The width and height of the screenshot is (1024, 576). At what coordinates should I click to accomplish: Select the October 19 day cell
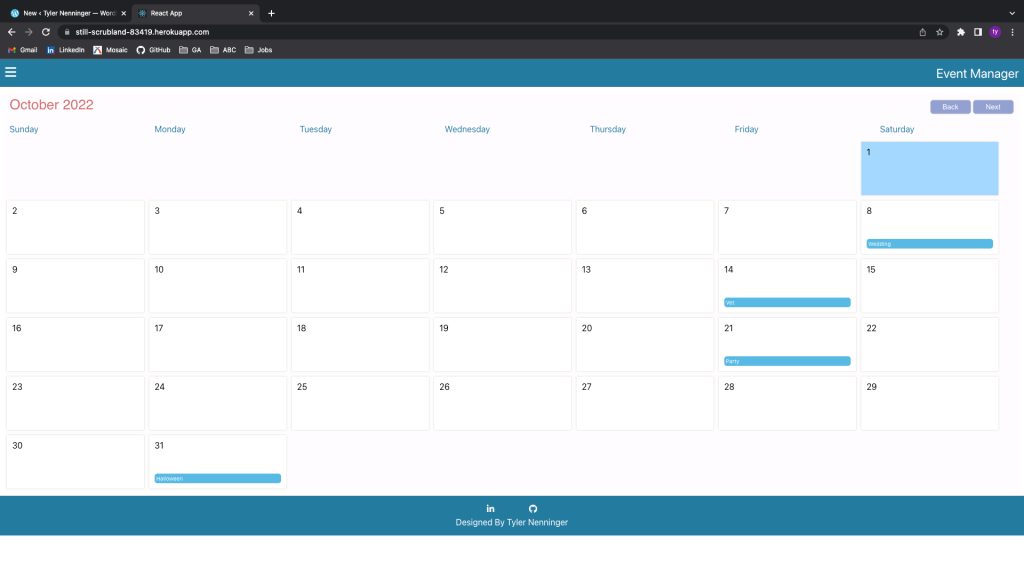(502, 344)
